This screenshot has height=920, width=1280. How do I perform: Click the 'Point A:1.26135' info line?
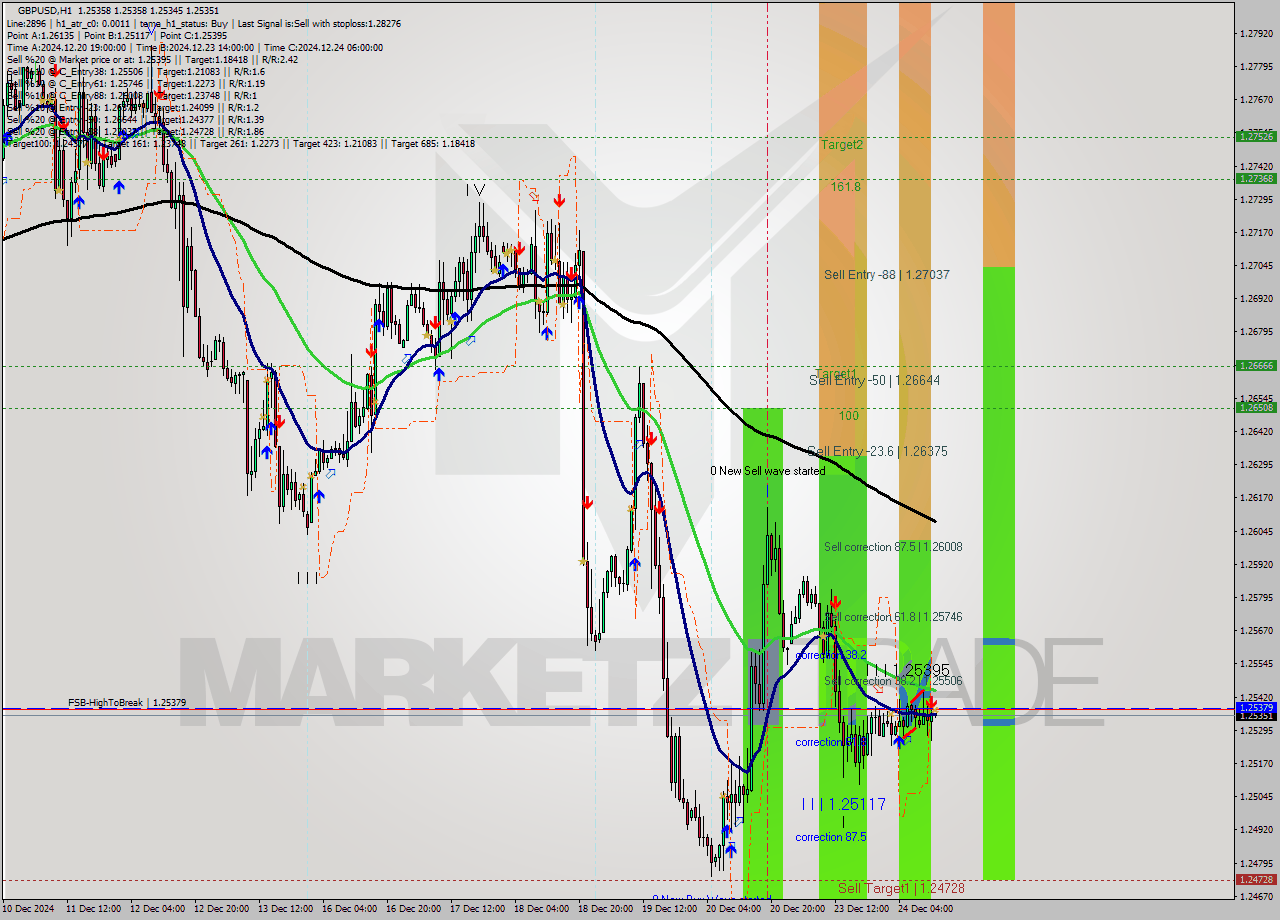coord(40,35)
